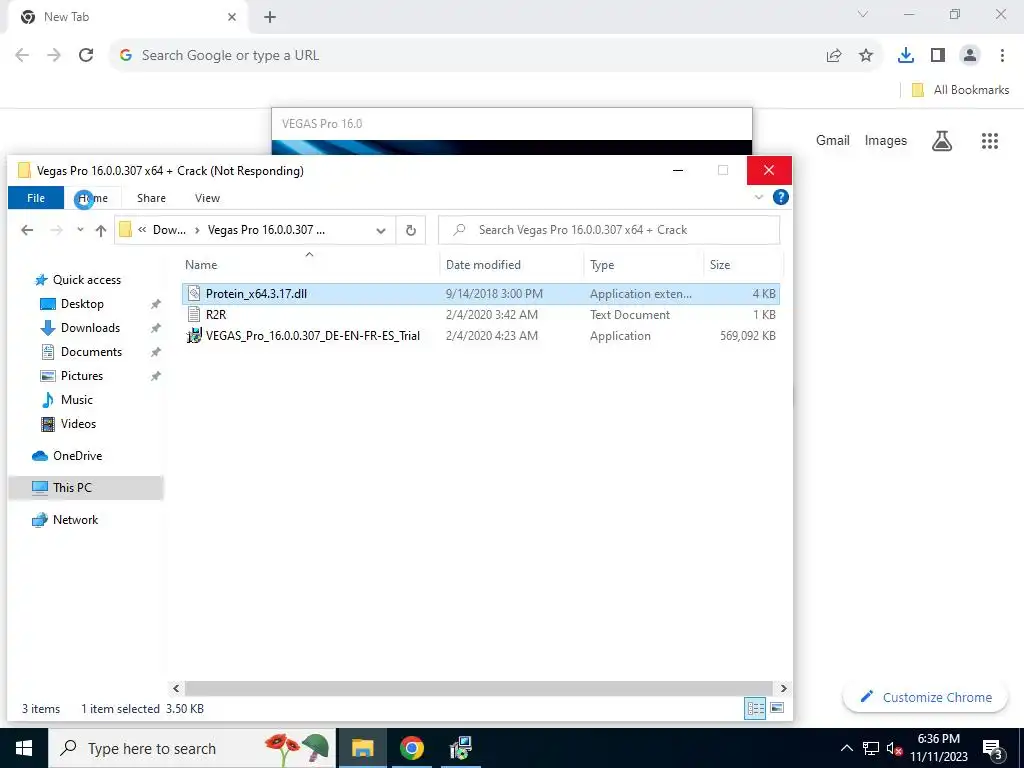1024x768 pixels.
Task: Open File Explorer from the taskbar
Action: [362, 748]
